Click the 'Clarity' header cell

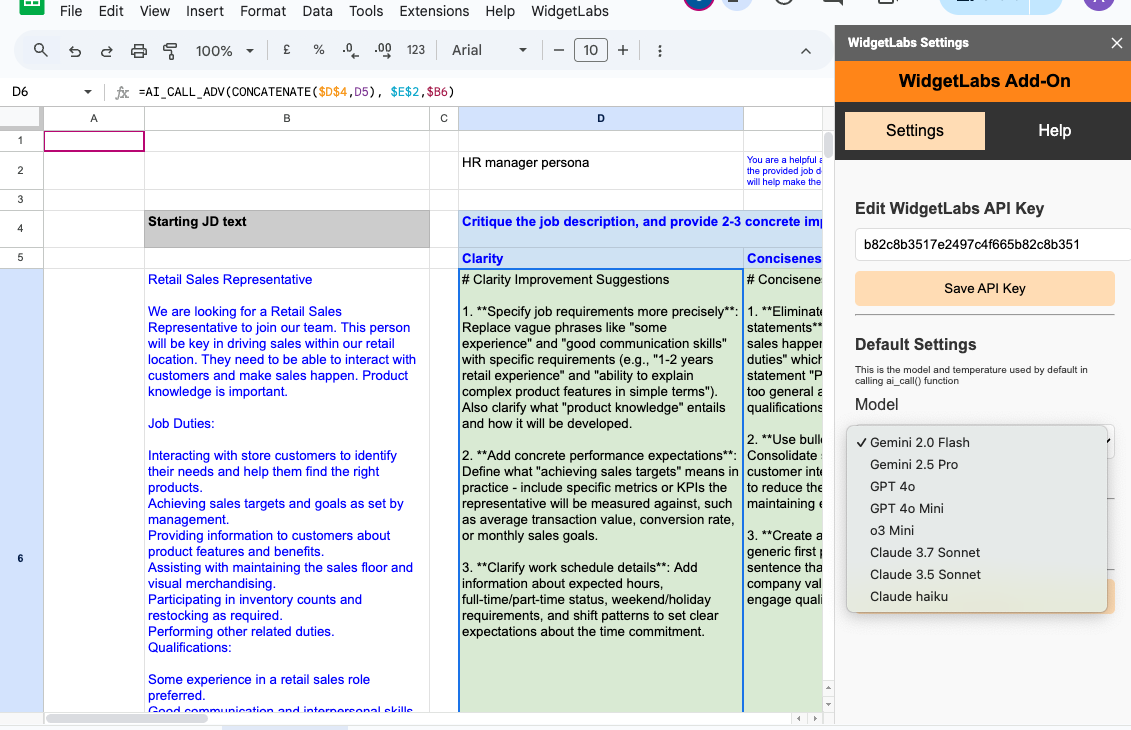(601, 258)
